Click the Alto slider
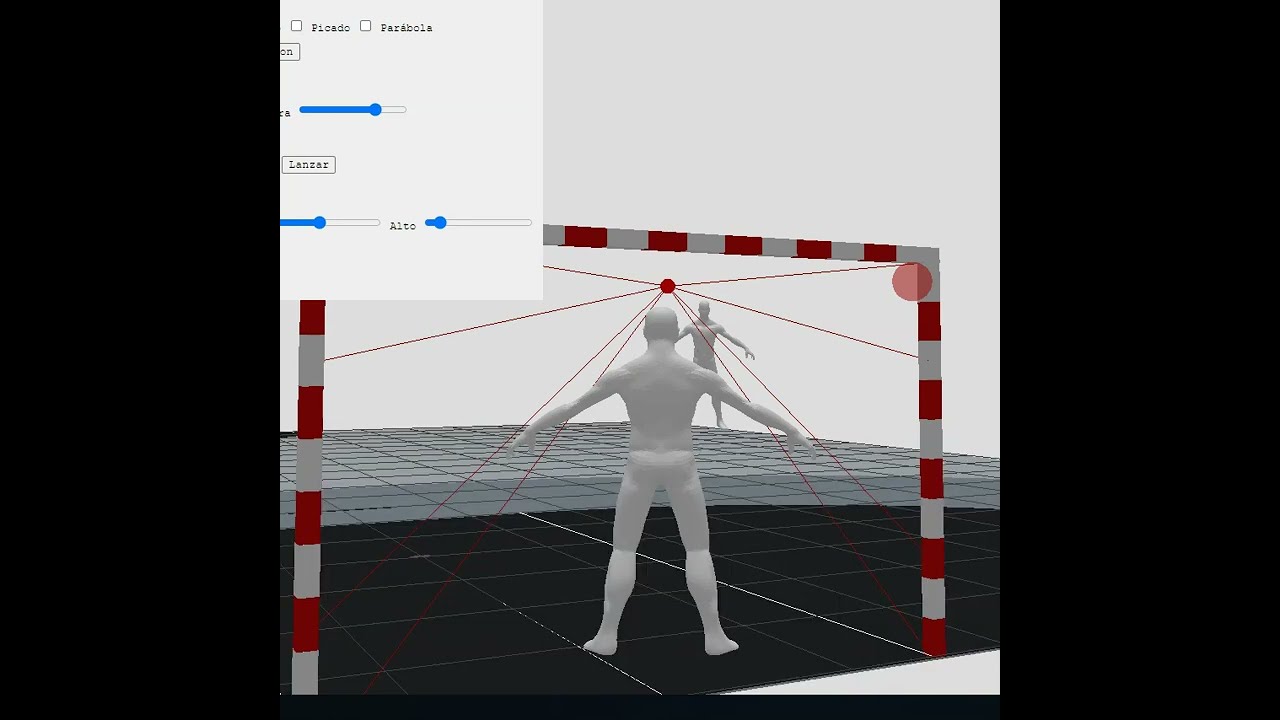Image resolution: width=1280 pixels, height=720 pixels. (478, 223)
